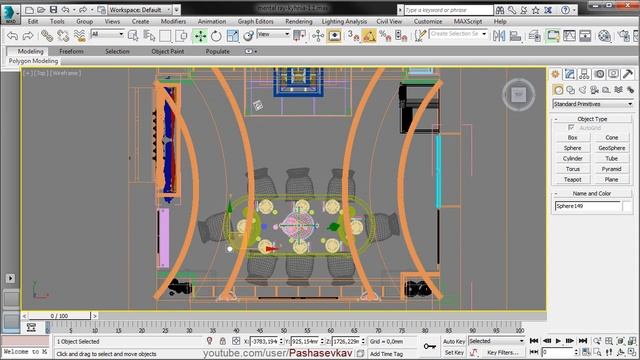Image resolution: width=640 pixels, height=360 pixels.
Task: Click the Cylinder primitive button
Action: click(x=572, y=158)
